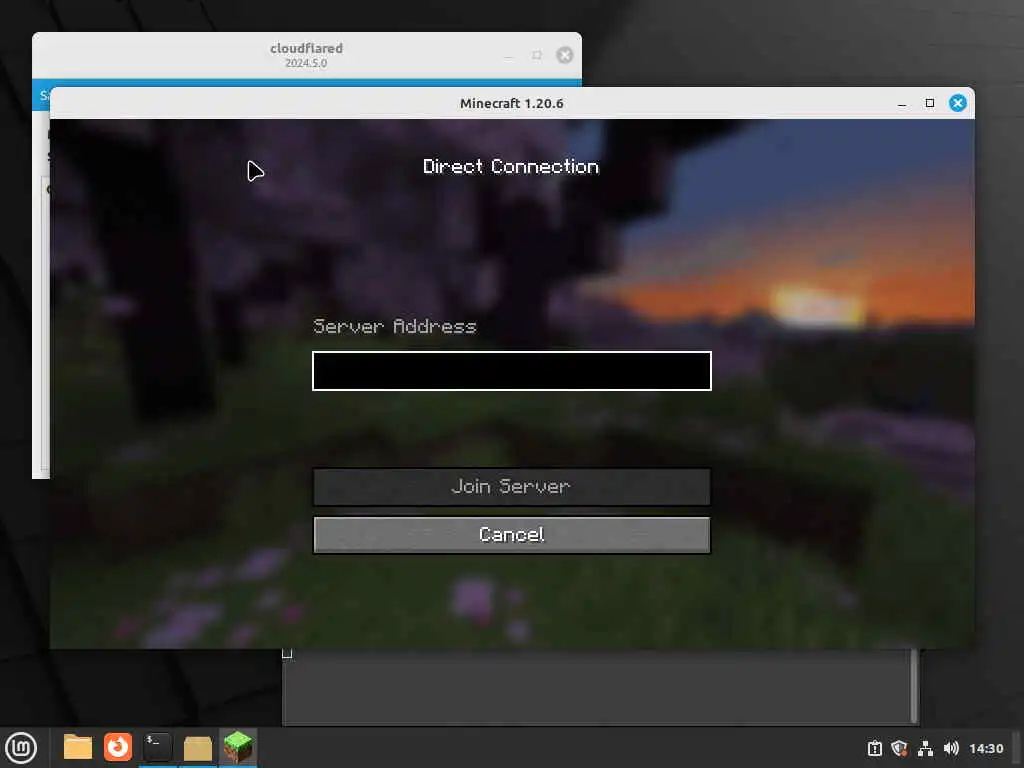Open the volume control tray icon

(x=951, y=748)
